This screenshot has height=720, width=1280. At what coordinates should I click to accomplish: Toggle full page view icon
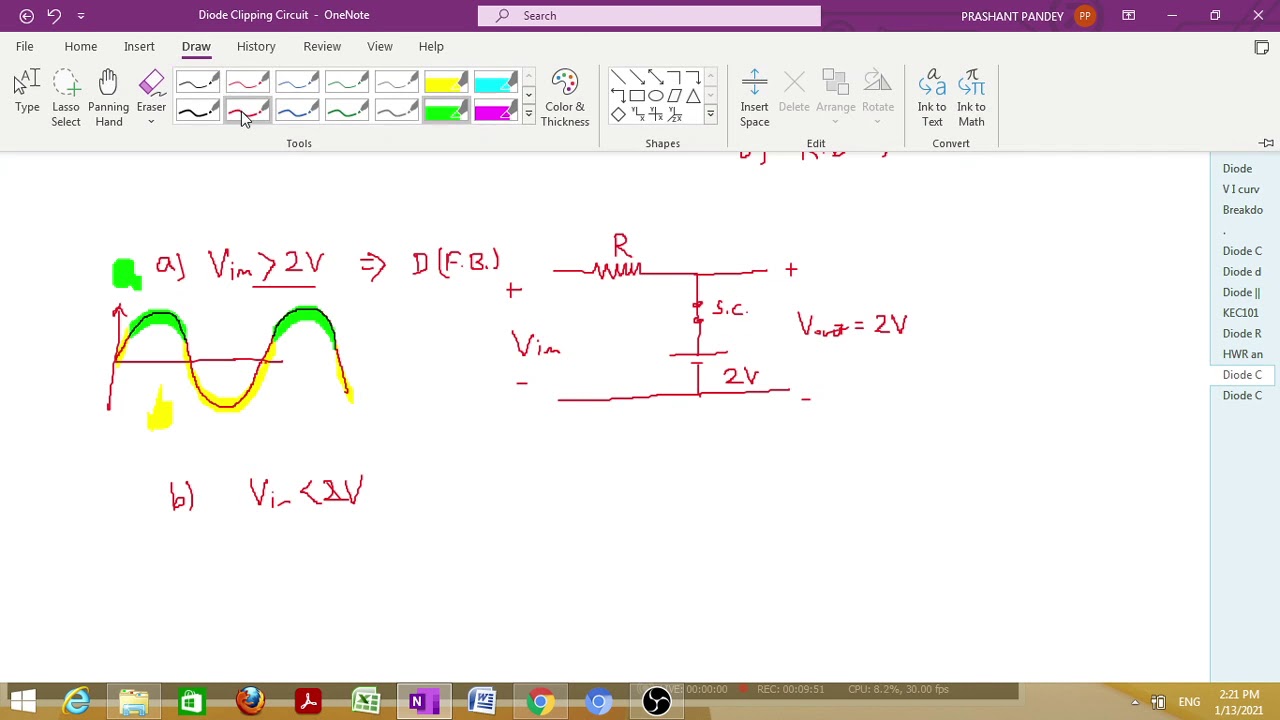1262,47
